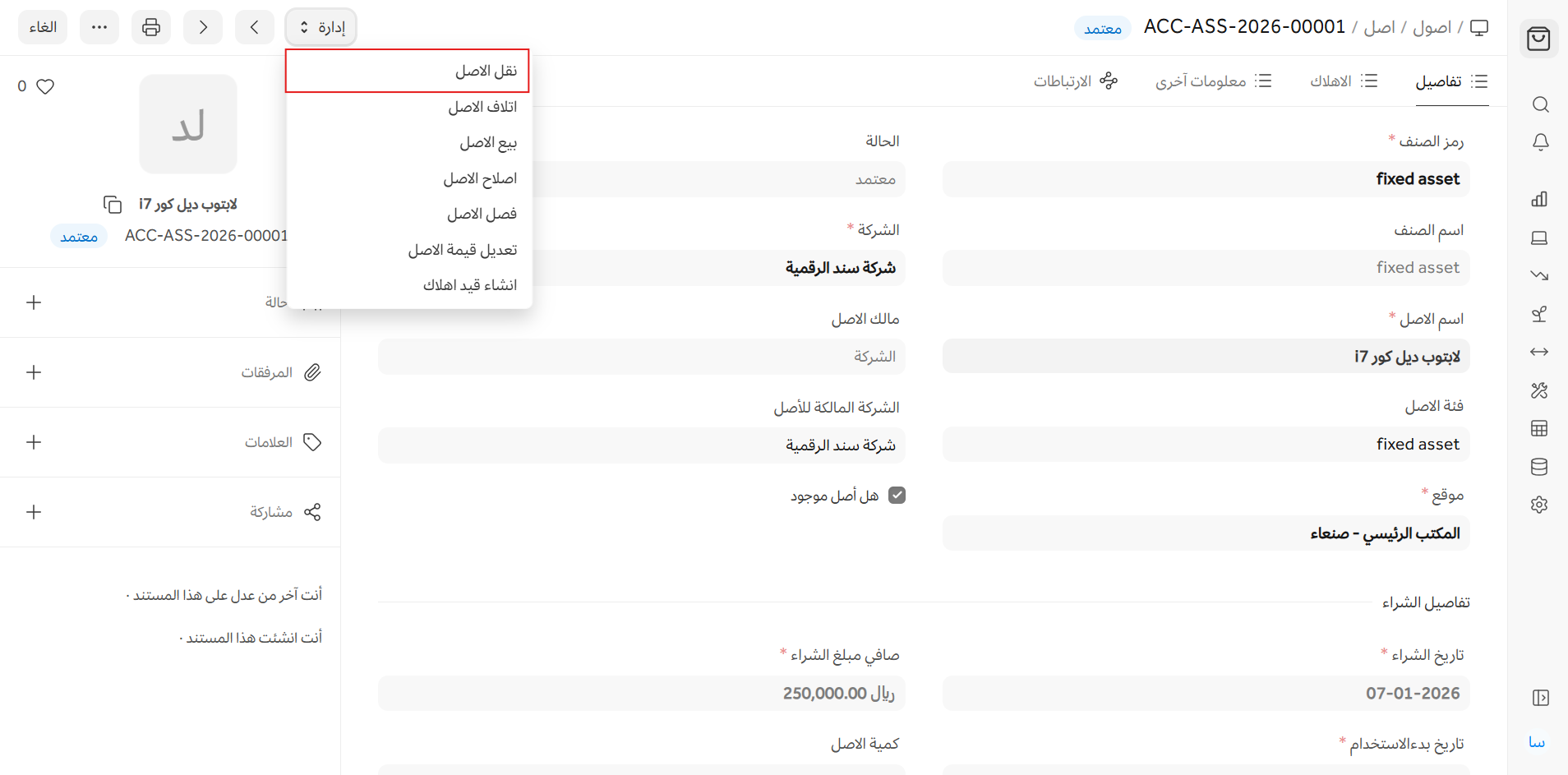The height and width of the screenshot is (775, 1568).
Task: Add share with plus in مشاركة
Action: coord(34,512)
